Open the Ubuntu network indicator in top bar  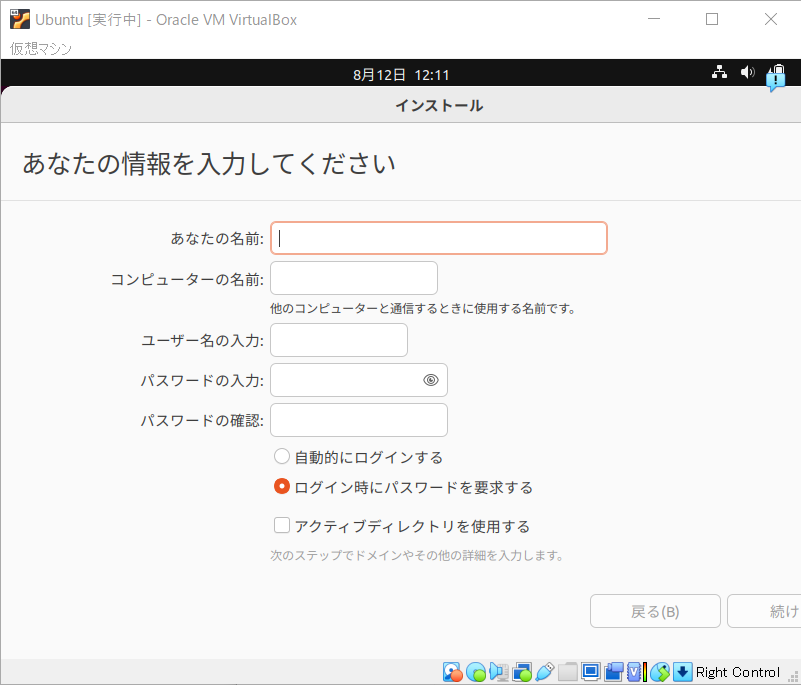(x=719, y=72)
